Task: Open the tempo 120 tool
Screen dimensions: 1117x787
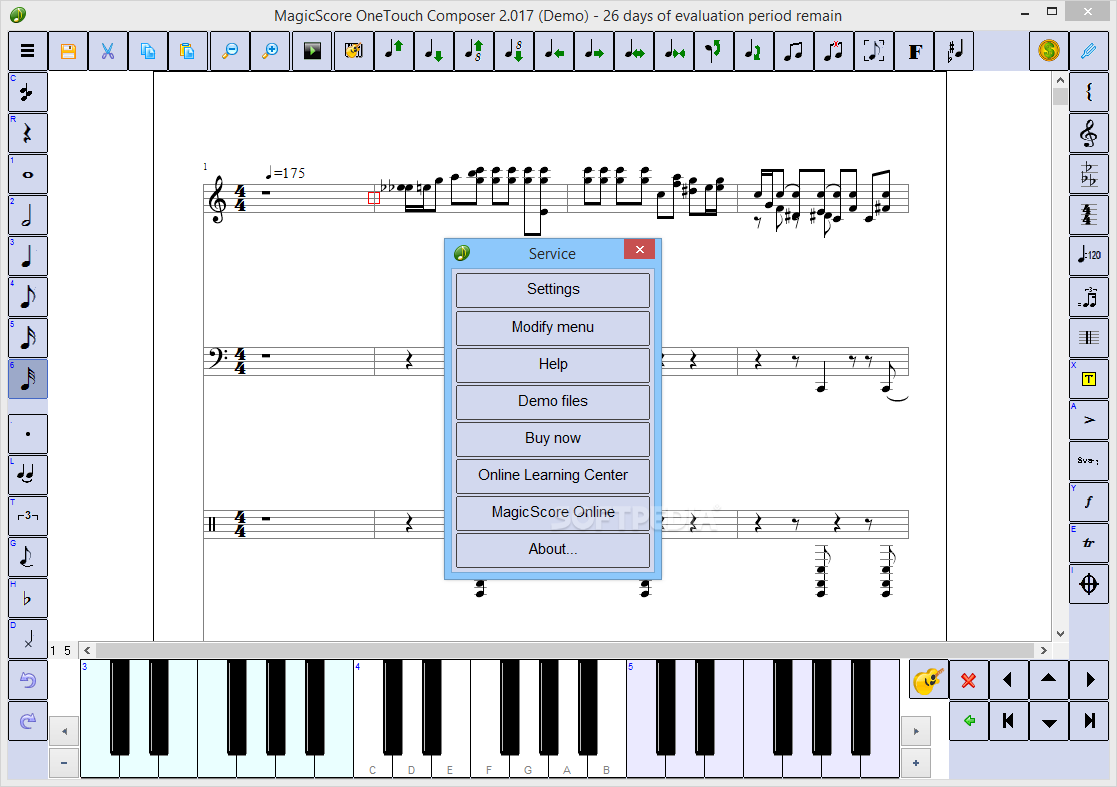Action: [x=1089, y=256]
